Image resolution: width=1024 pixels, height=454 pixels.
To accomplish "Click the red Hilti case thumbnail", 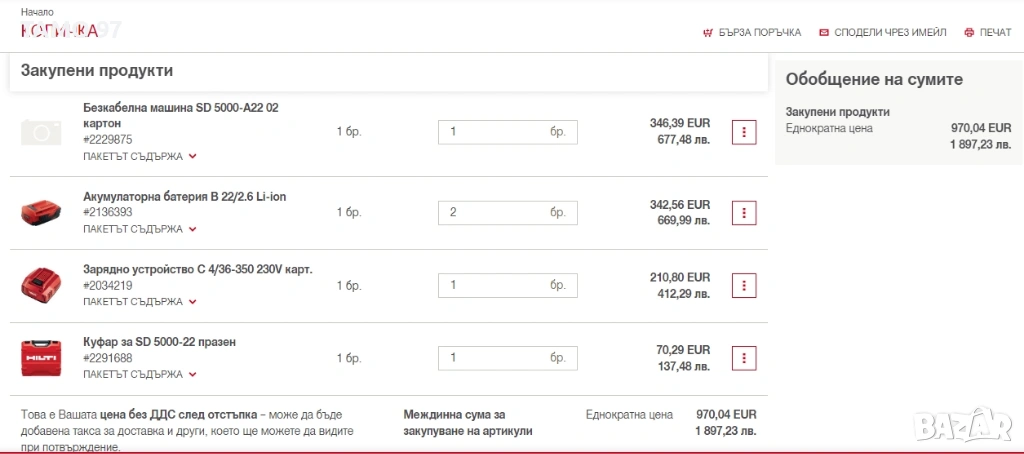I will pyautogui.click(x=42, y=357).
